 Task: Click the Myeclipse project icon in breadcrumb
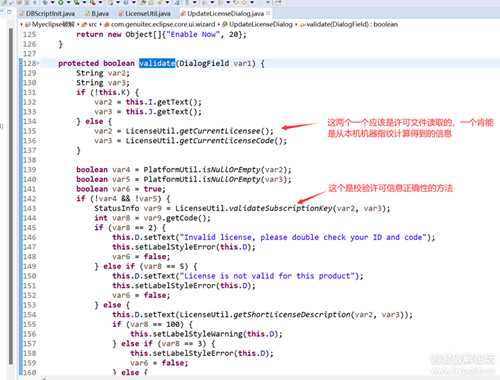(x=28, y=24)
